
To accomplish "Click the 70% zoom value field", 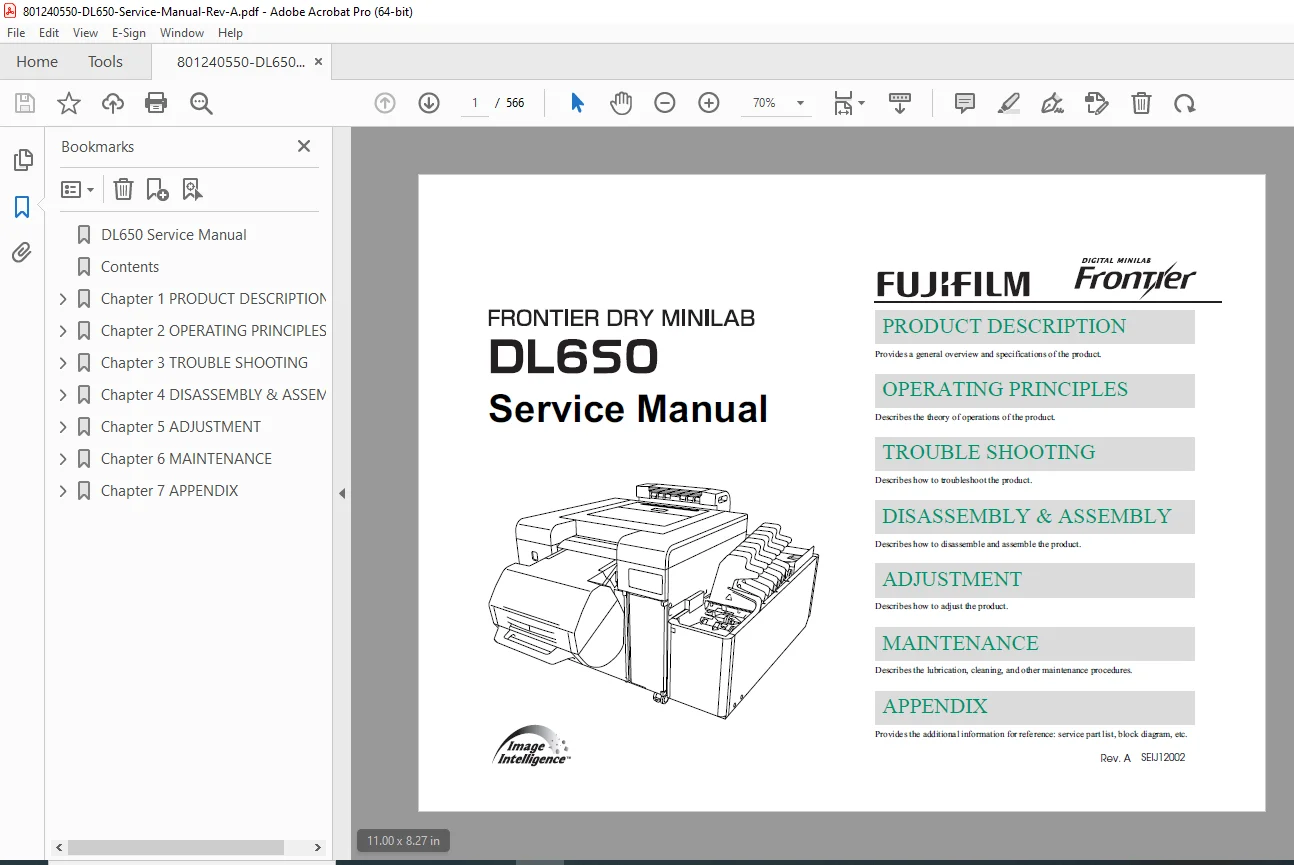I will [x=765, y=103].
